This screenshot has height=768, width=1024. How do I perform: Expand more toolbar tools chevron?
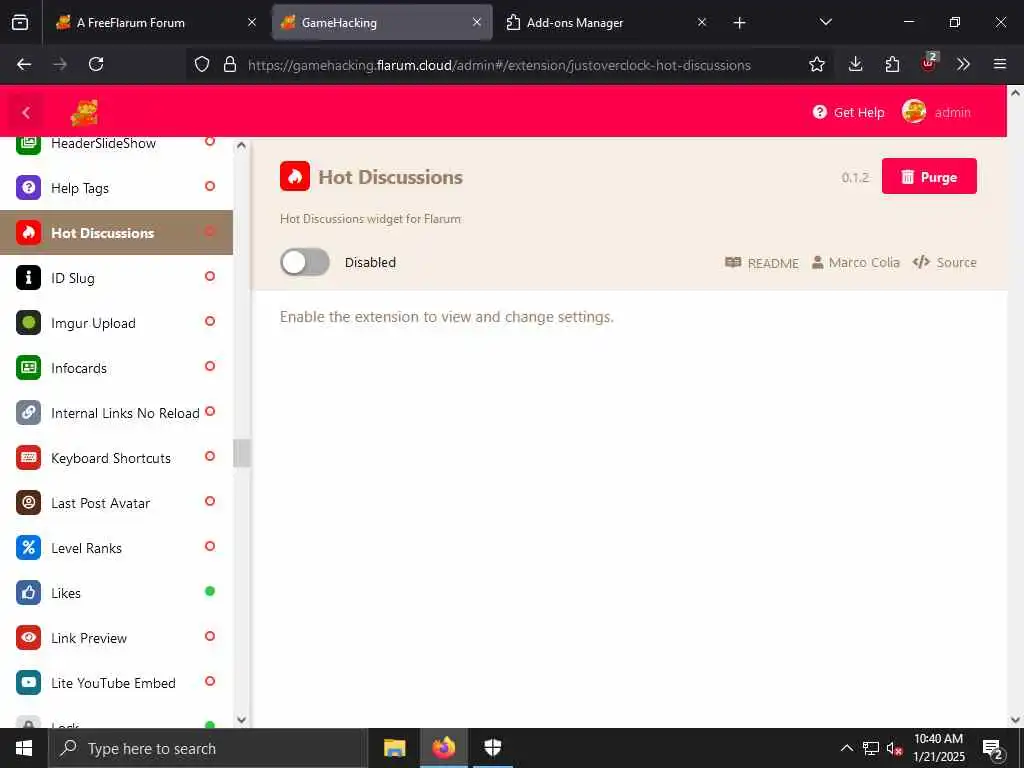pyautogui.click(x=963, y=64)
